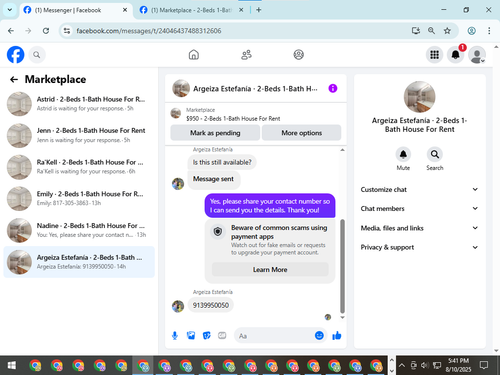
Task: Open the notifications bell with badge
Action: [x=456, y=55]
